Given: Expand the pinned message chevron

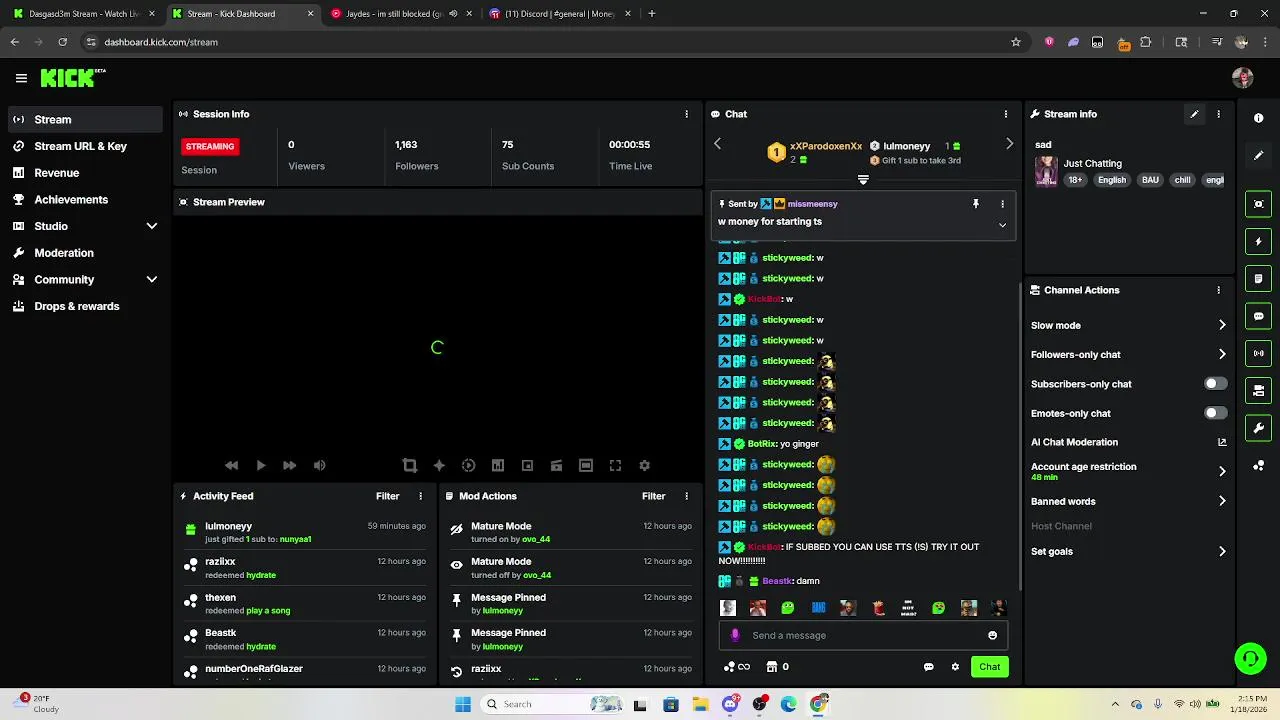Looking at the screenshot, I should [x=1002, y=225].
